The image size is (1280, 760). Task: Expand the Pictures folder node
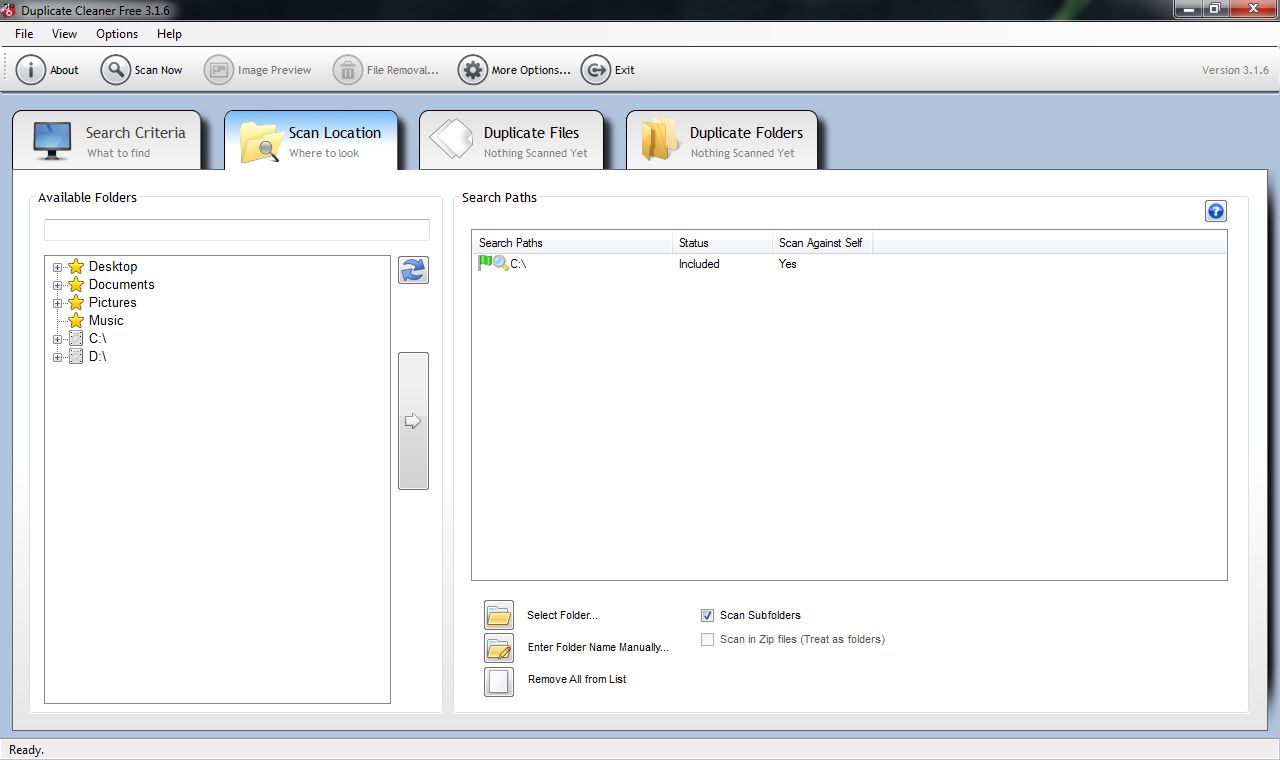pyautogui.click(x=57, y=303)
